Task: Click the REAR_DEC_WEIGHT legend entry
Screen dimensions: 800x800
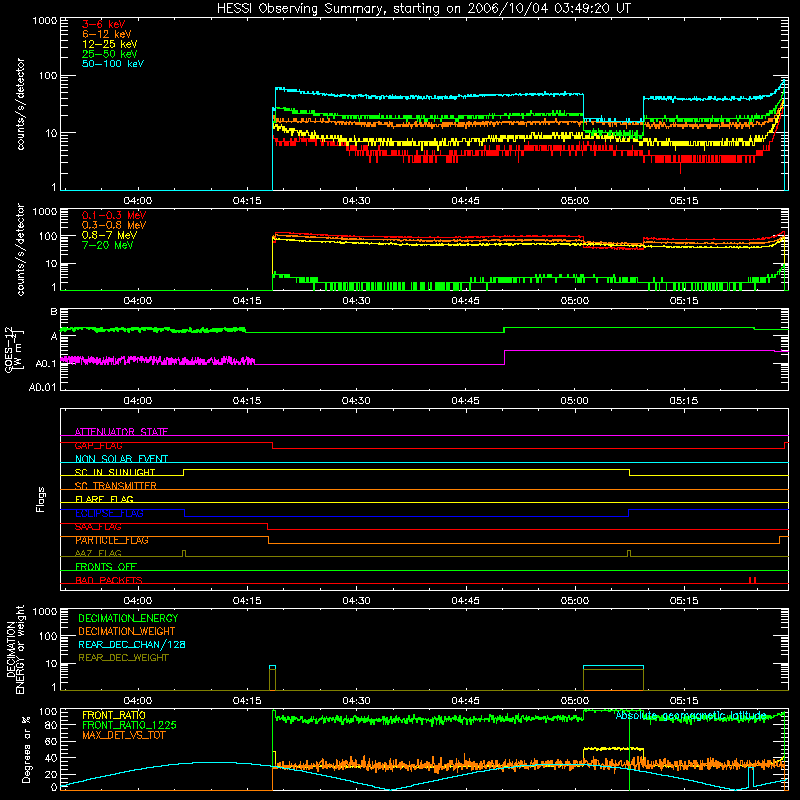Action: click(123, 658)
